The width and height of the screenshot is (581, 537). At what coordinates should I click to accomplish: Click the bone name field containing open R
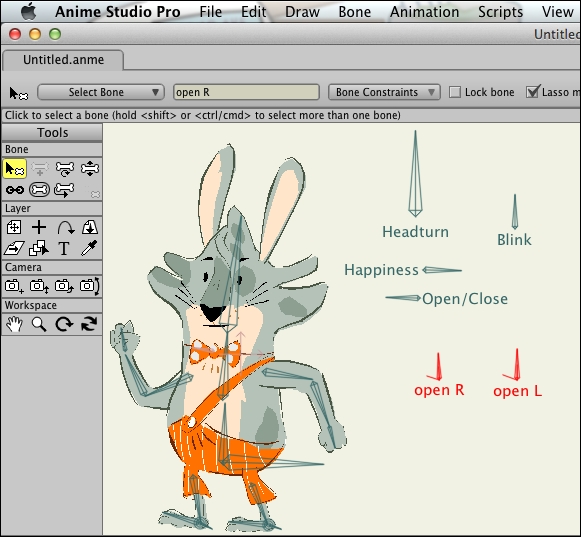(246, 92)
